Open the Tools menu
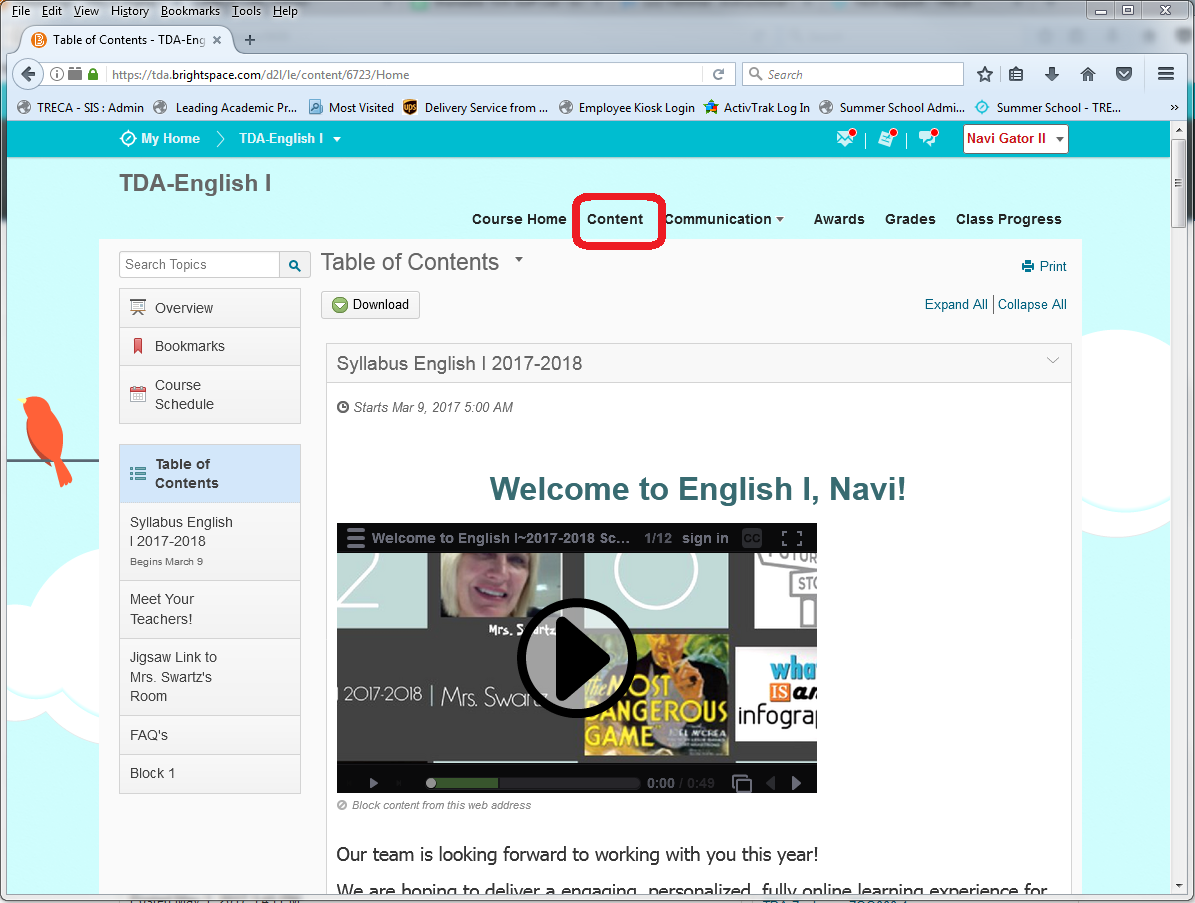1195x903 pixels. 246,11
